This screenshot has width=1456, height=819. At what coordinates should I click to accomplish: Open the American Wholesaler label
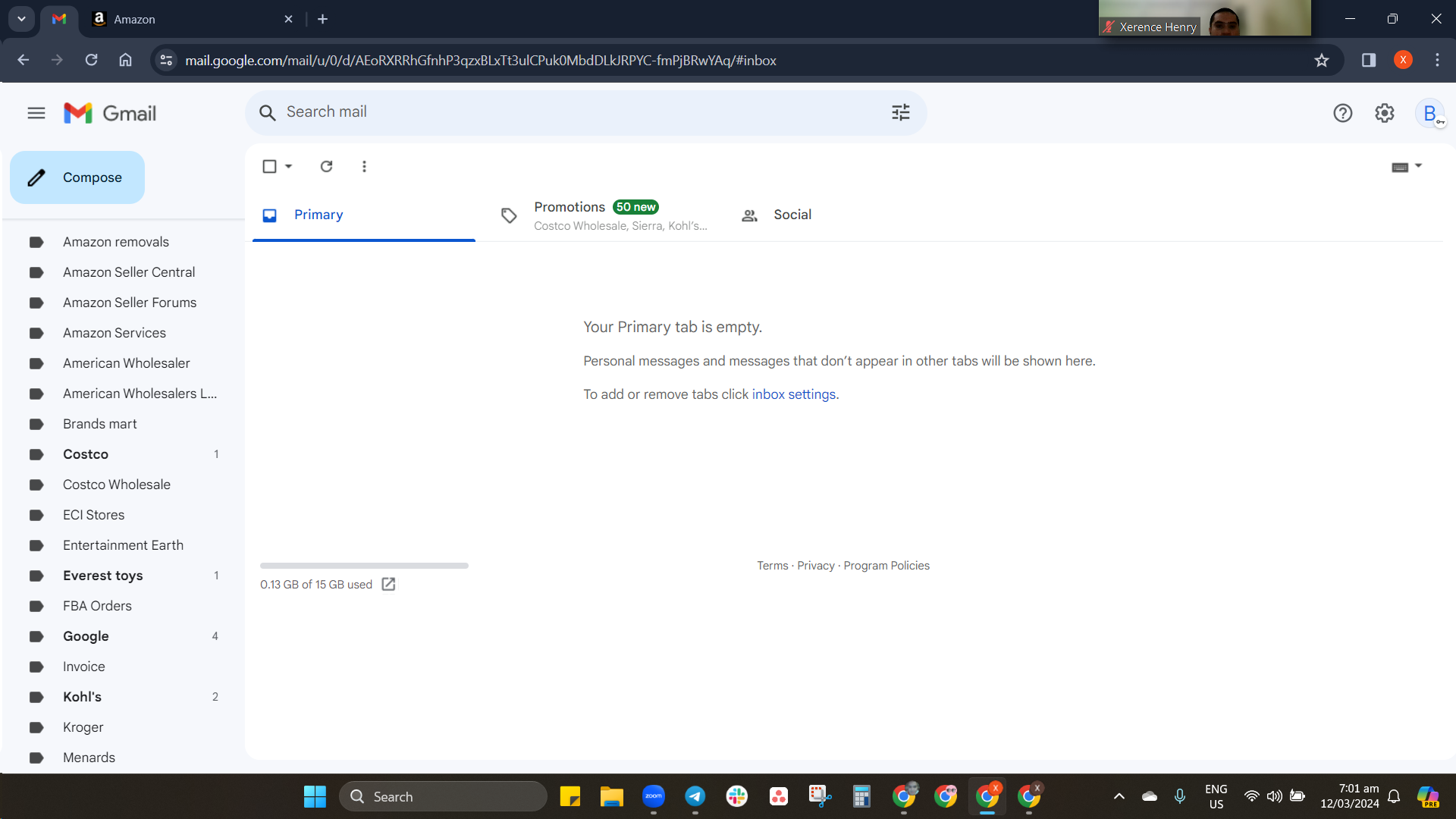coord(127,363)
